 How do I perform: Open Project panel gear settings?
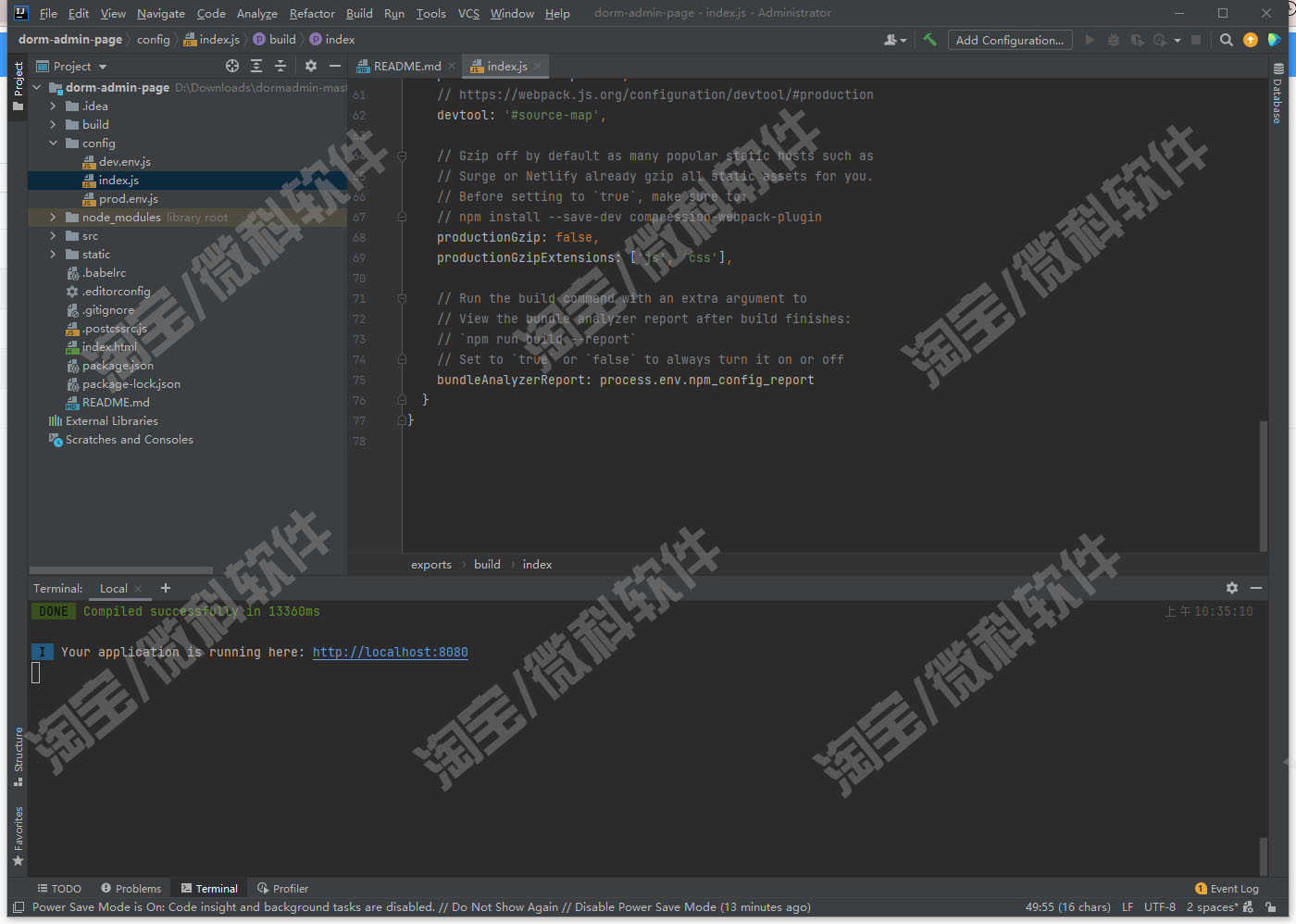pos(311,66)
